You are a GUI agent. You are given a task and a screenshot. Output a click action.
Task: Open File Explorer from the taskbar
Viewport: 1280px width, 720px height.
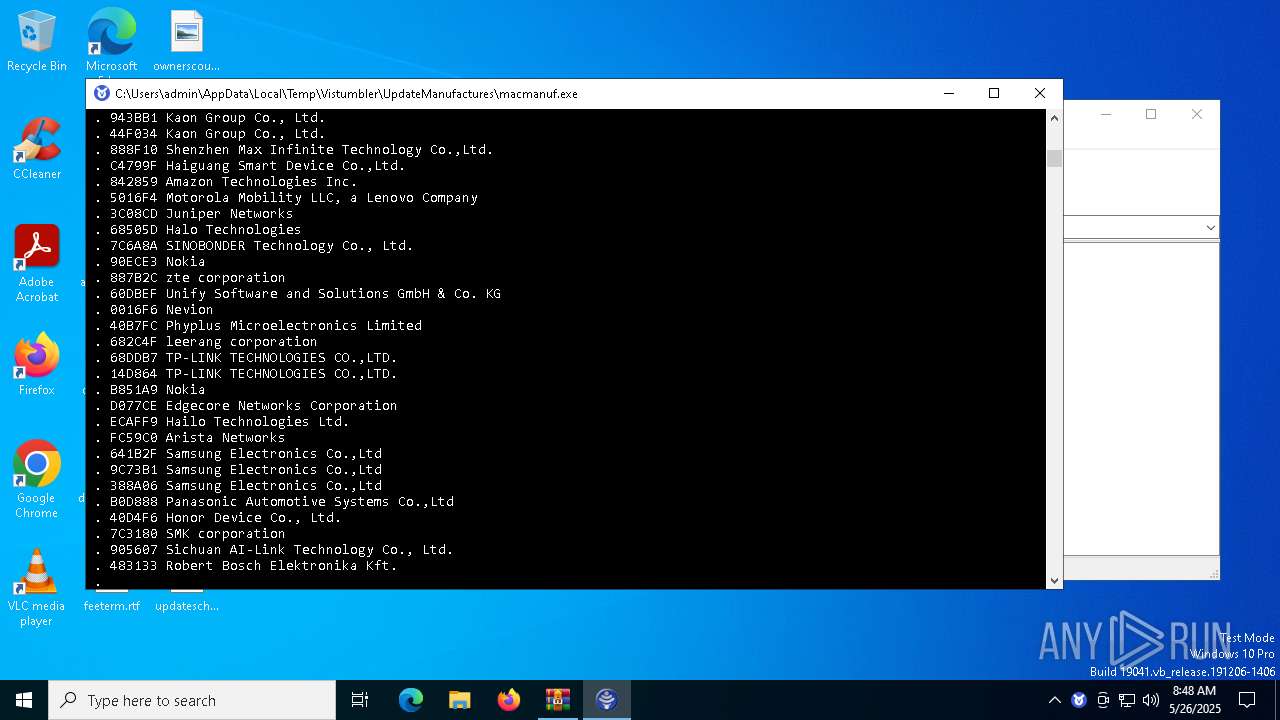pos(460,700)
